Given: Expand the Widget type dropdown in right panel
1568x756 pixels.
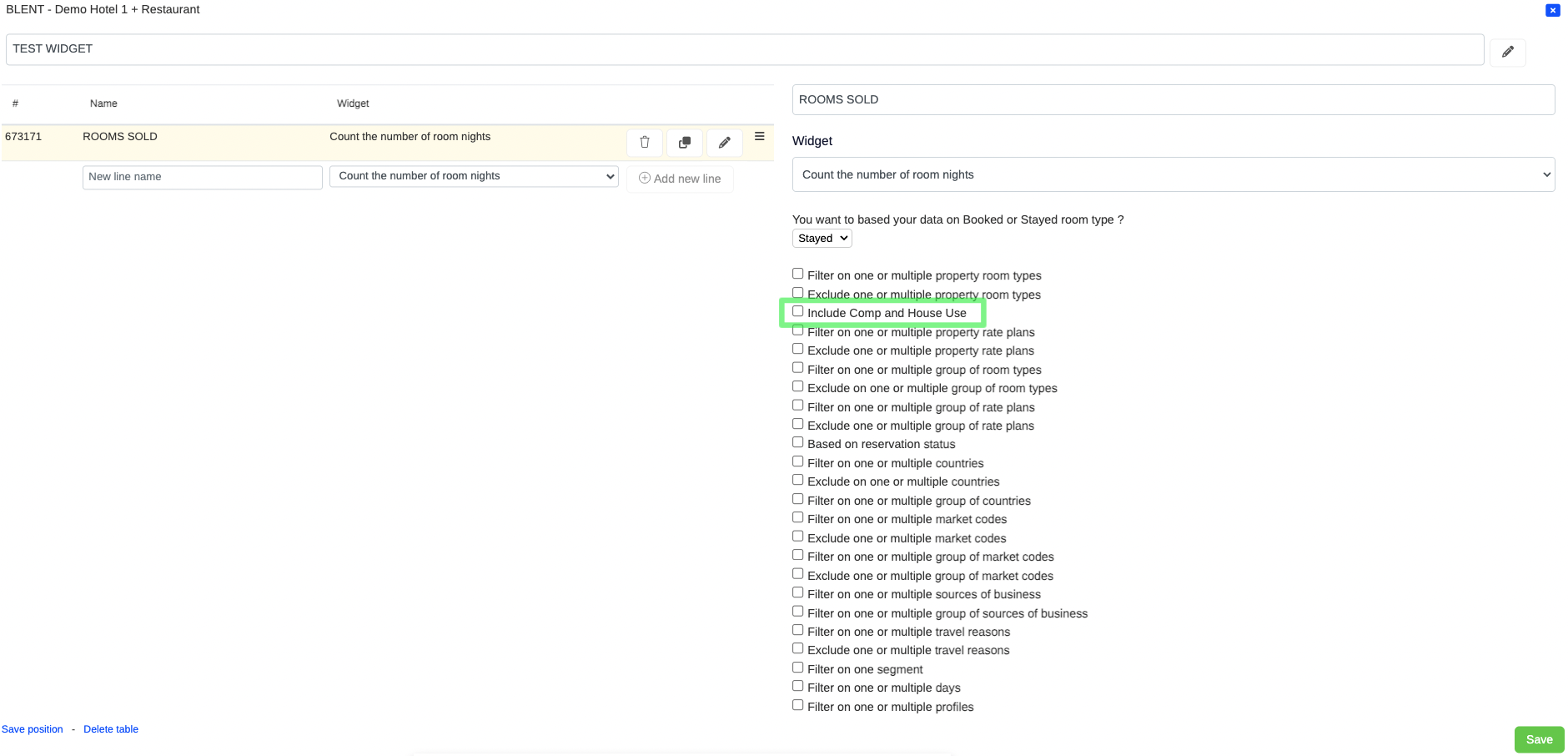Looking at the screenshot, I should tap(1173, 175).
